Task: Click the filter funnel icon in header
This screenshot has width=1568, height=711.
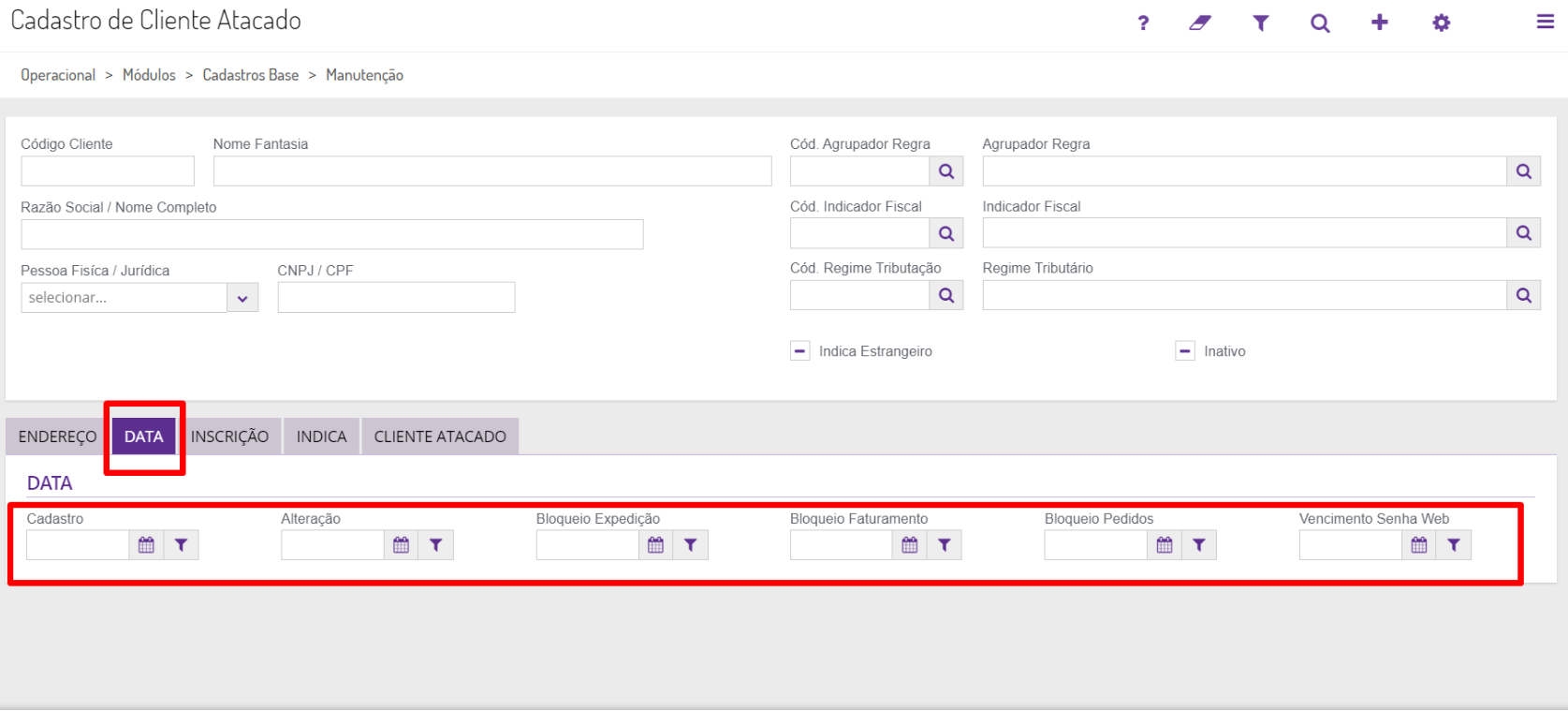Action: coord(1261,23)
